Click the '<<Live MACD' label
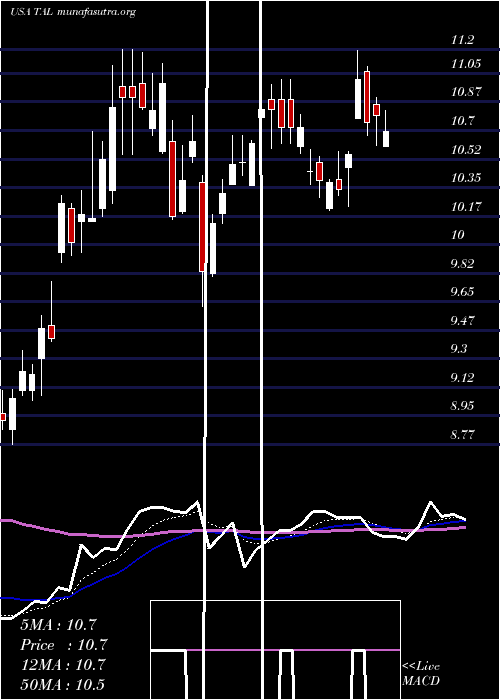Image resolution: width=500 pixels, height=700 pixels. click(x=421, y=674)
